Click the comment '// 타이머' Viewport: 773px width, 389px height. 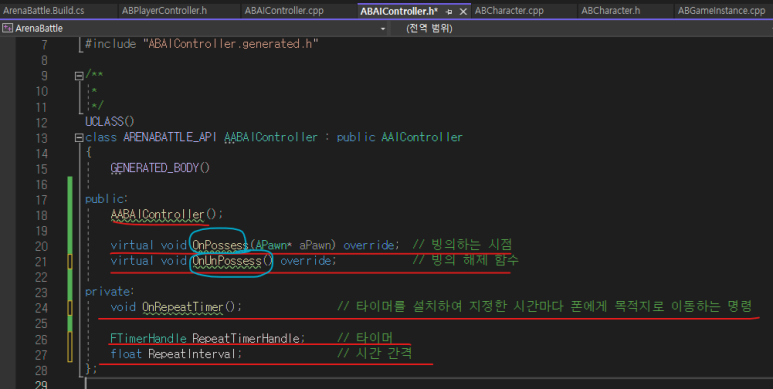pyautogui.click(x=365, y=338)
